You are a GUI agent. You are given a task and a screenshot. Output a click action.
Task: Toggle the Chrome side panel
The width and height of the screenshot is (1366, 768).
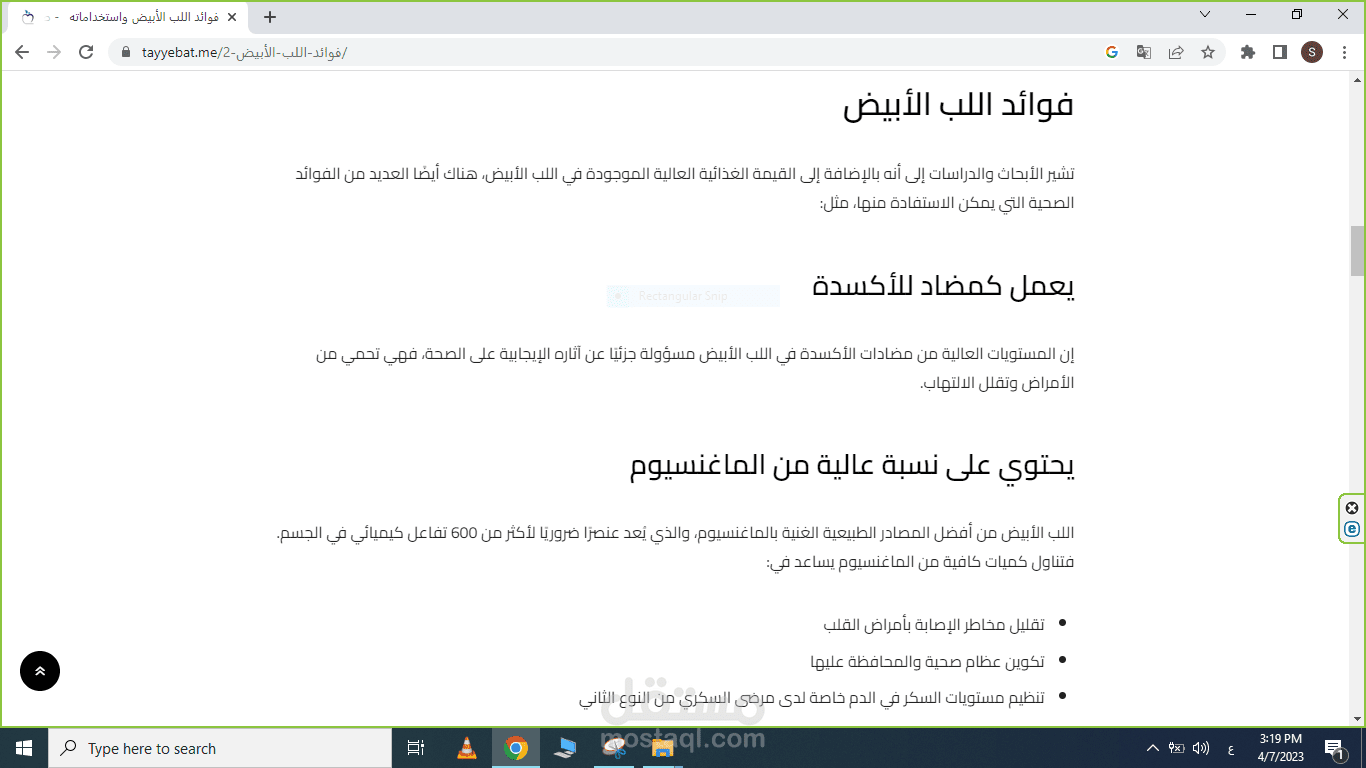click(1279, 52)
